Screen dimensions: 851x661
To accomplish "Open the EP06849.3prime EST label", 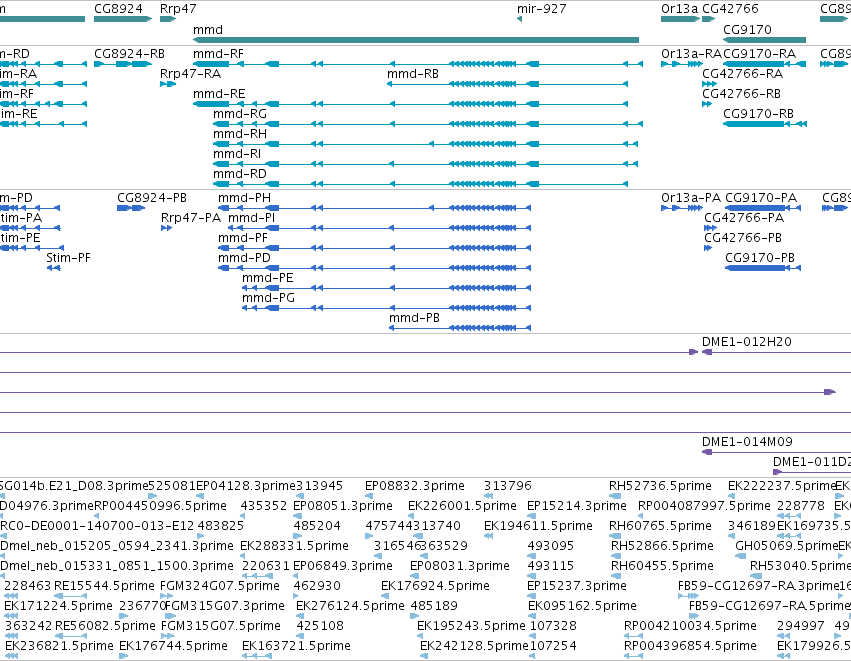I will [x=343, y=566].
